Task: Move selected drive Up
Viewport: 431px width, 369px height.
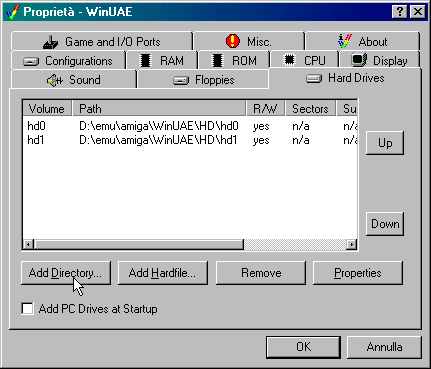Action: point(385,143)
